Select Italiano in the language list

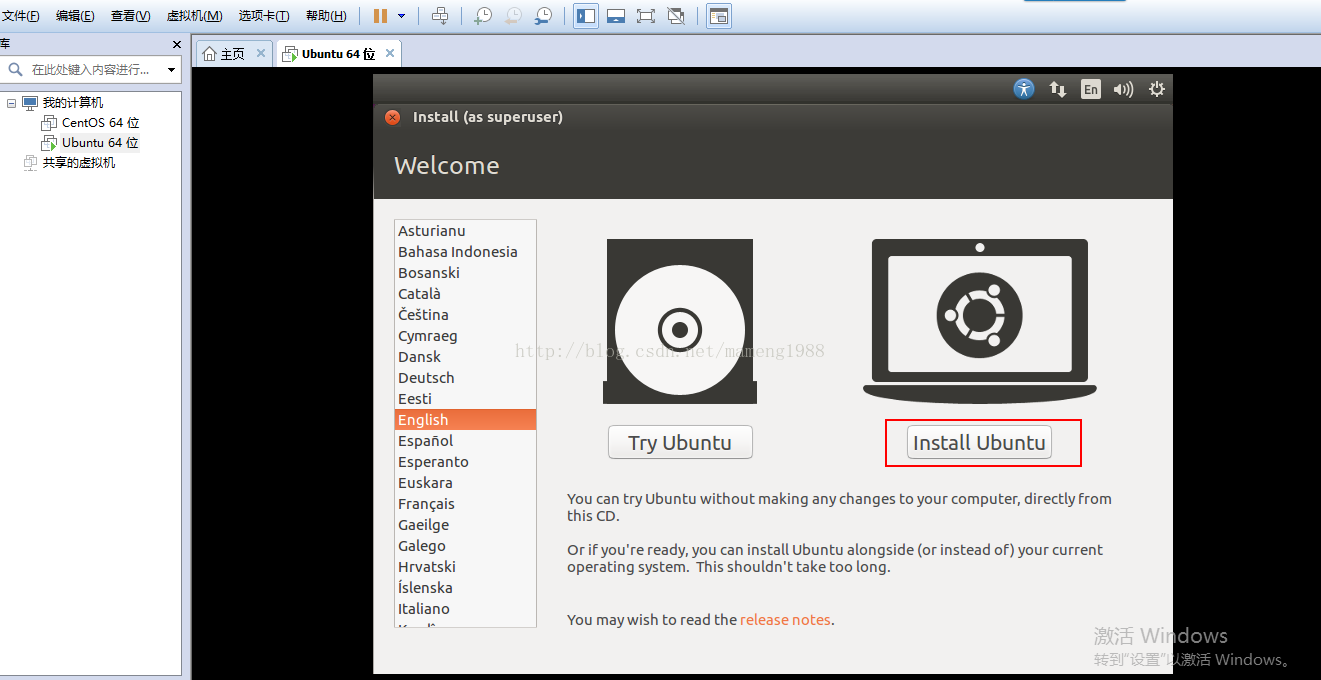click(466, 609)
